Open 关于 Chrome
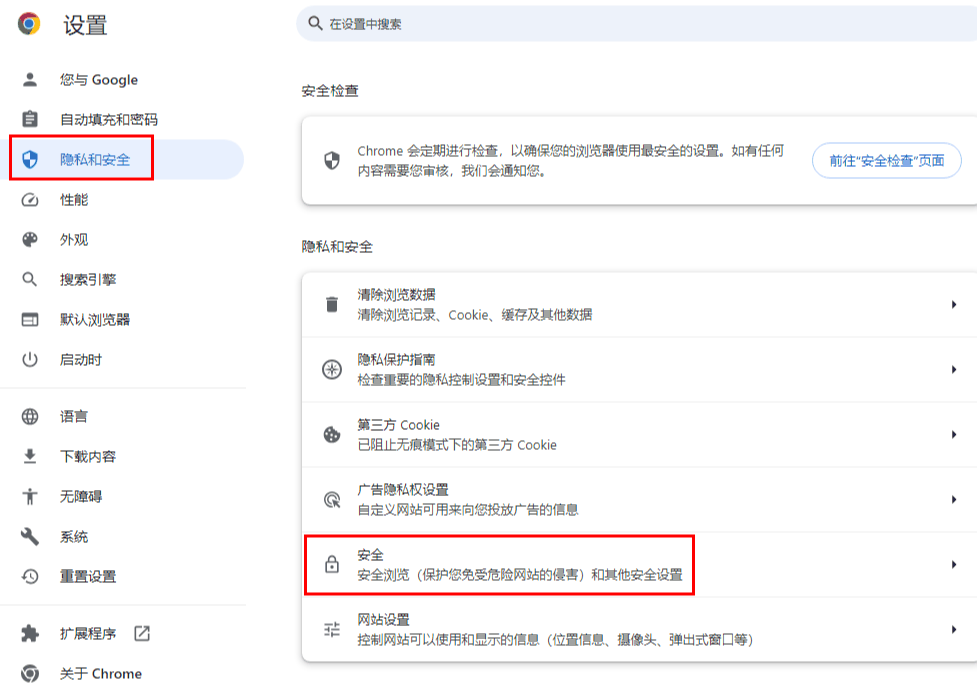This screenshot has width=977, height=685. [x=96, y=674]
